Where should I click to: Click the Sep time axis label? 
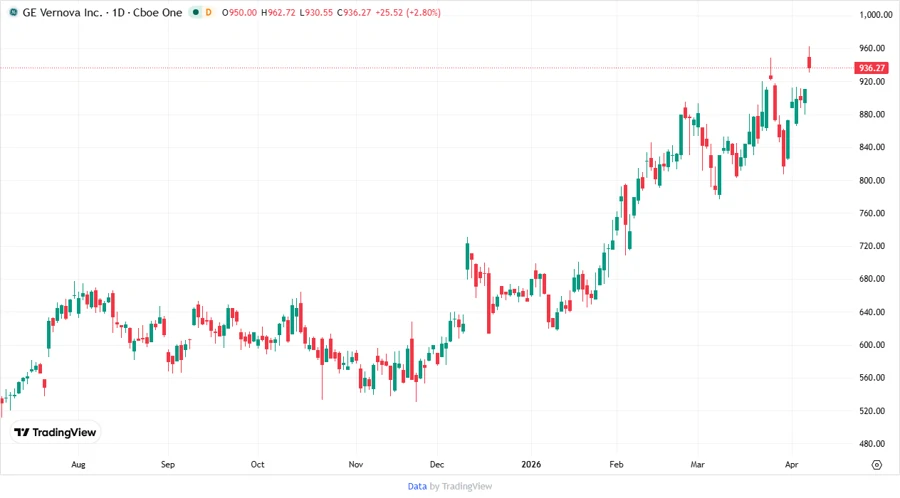168,464
